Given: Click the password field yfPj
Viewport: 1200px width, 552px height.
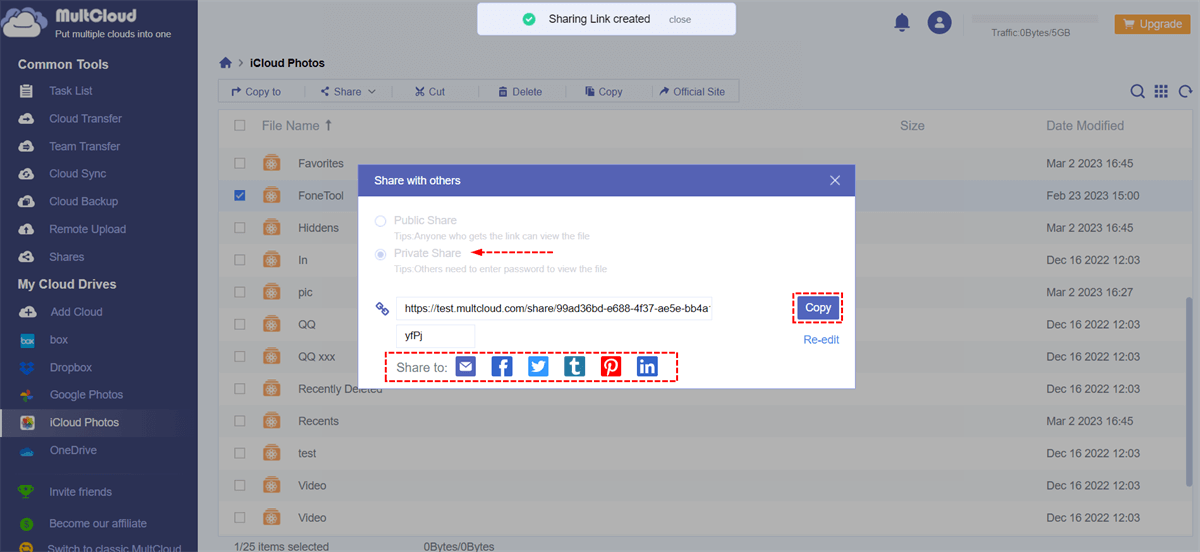Looking at the screenshot, I should pos(435,336).
